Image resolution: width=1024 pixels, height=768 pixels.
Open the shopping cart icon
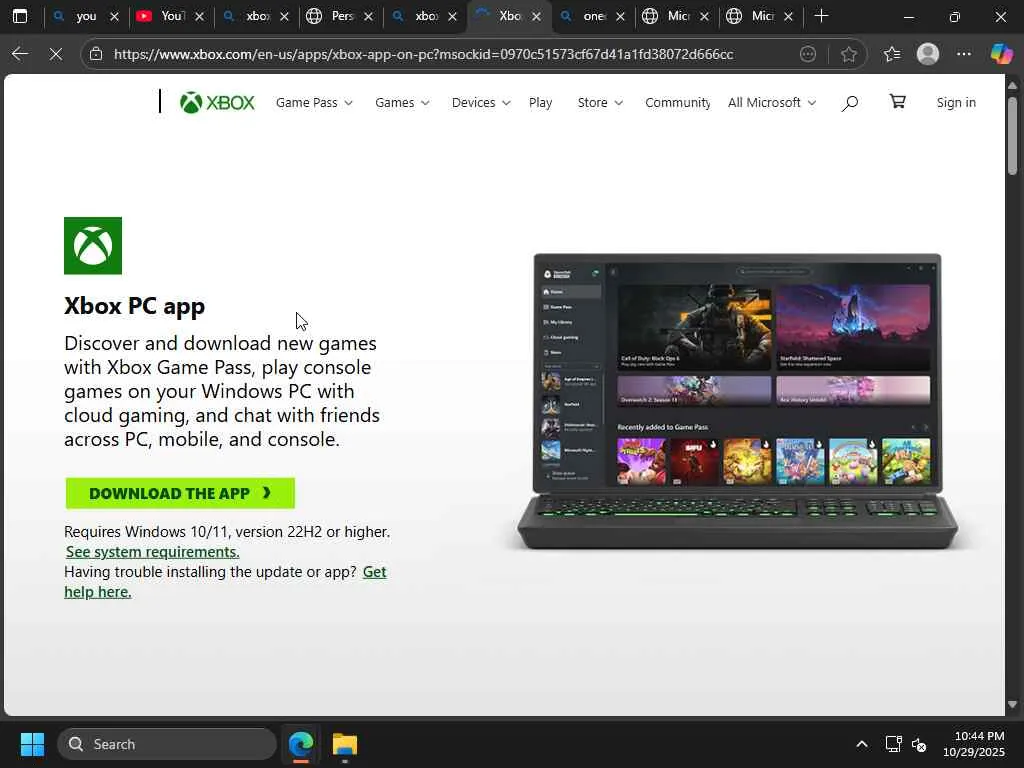[x=897, y=101]
